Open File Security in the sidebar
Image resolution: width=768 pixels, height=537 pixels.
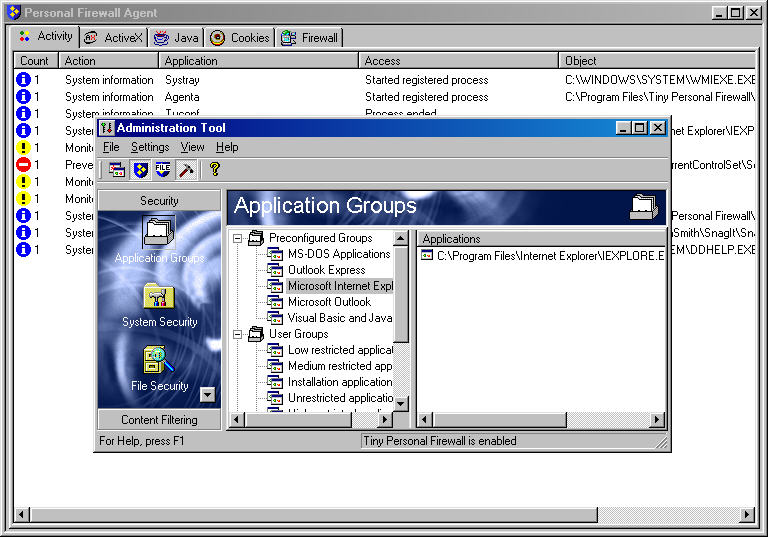point(159,362)
